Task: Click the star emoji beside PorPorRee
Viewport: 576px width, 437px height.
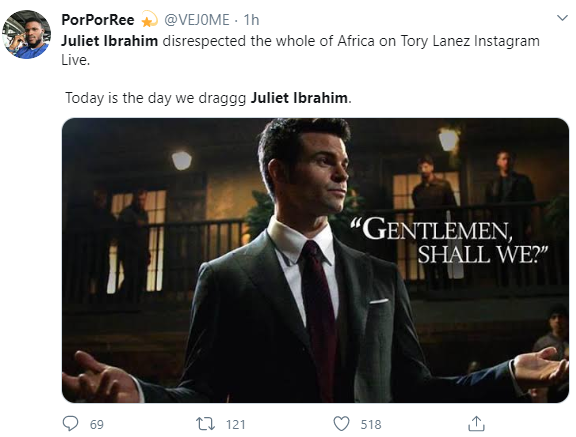Action: (149, 20)
